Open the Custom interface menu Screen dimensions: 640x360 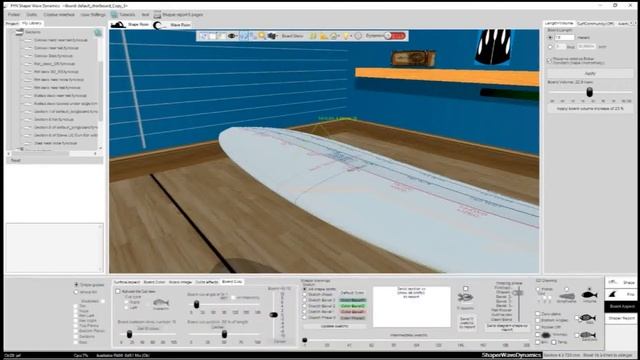[x=59, y=15]
